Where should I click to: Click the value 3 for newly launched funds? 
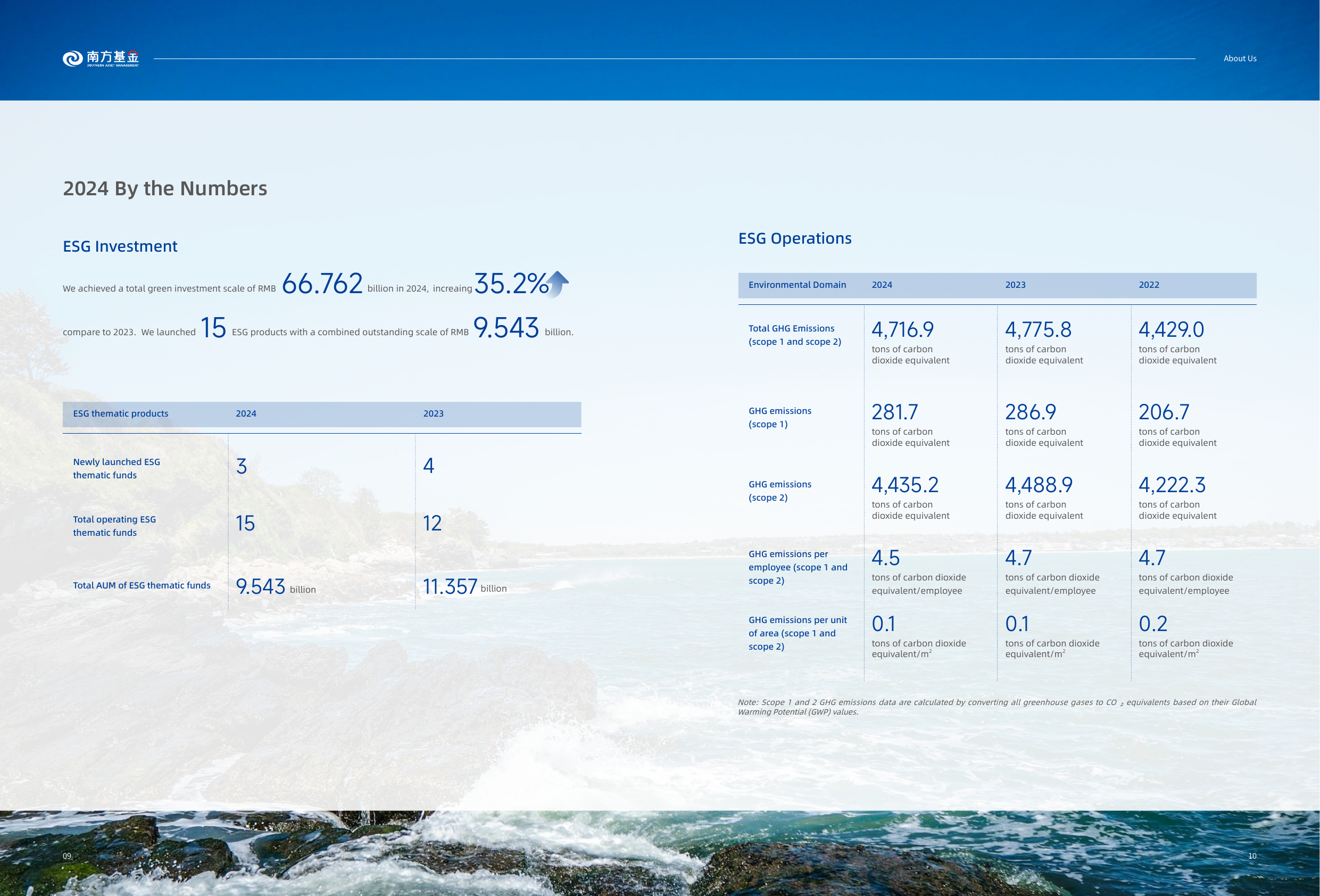242,466
